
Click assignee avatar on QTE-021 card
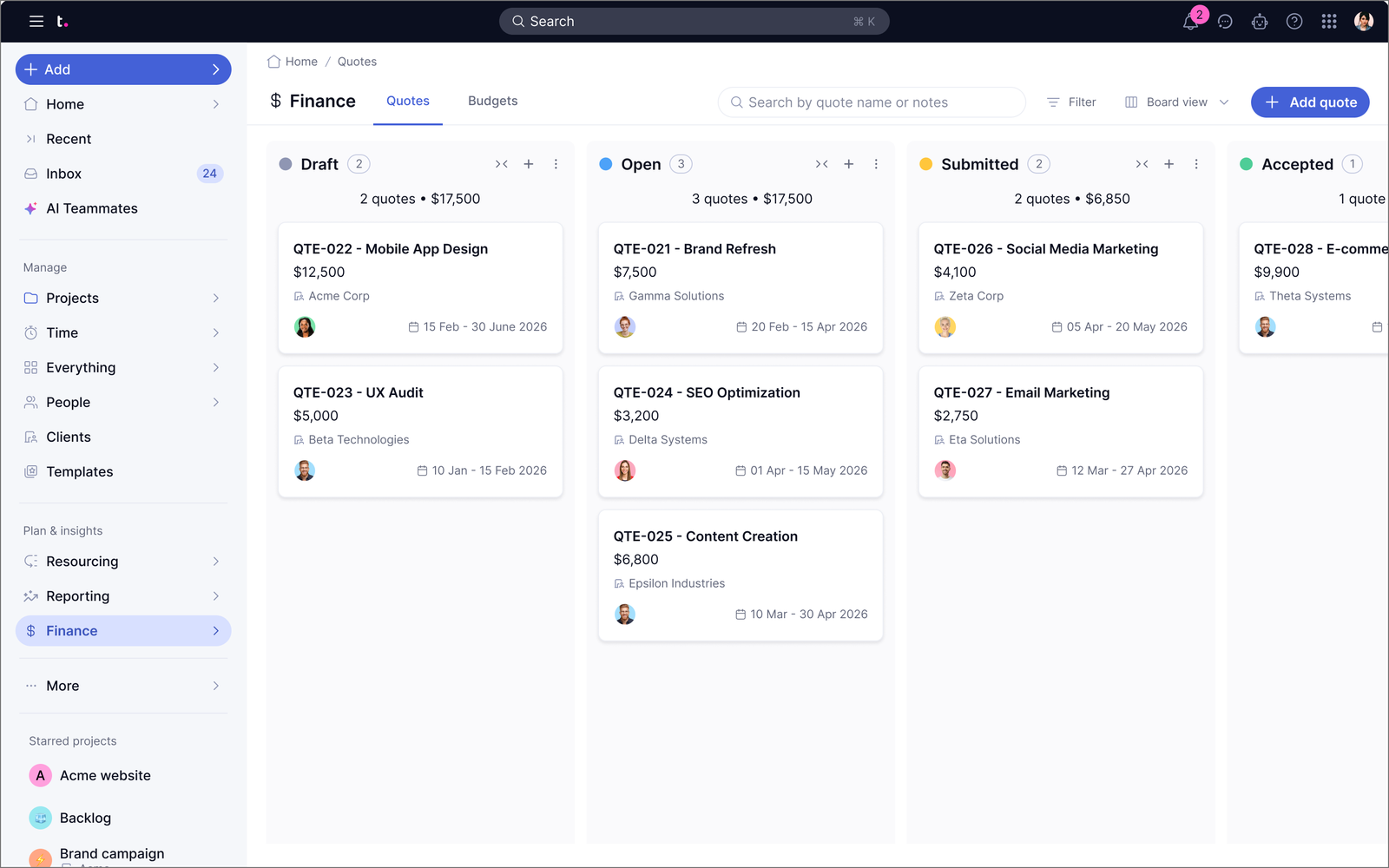click(625, 327)
